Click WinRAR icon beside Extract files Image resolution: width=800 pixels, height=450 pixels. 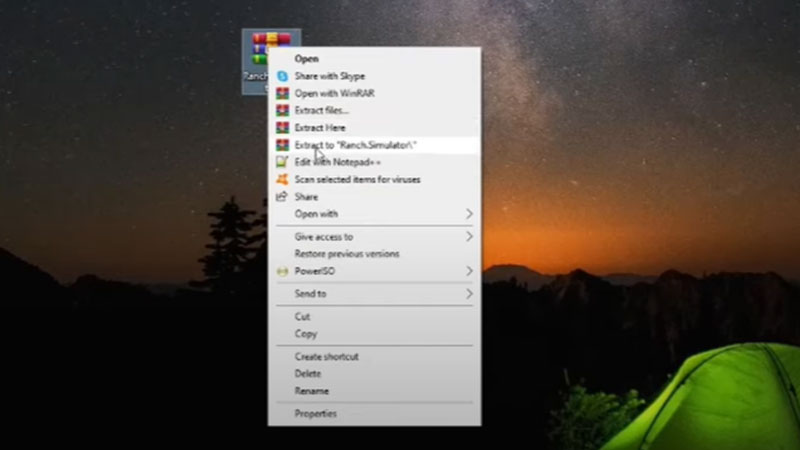[x=282, y=110]
